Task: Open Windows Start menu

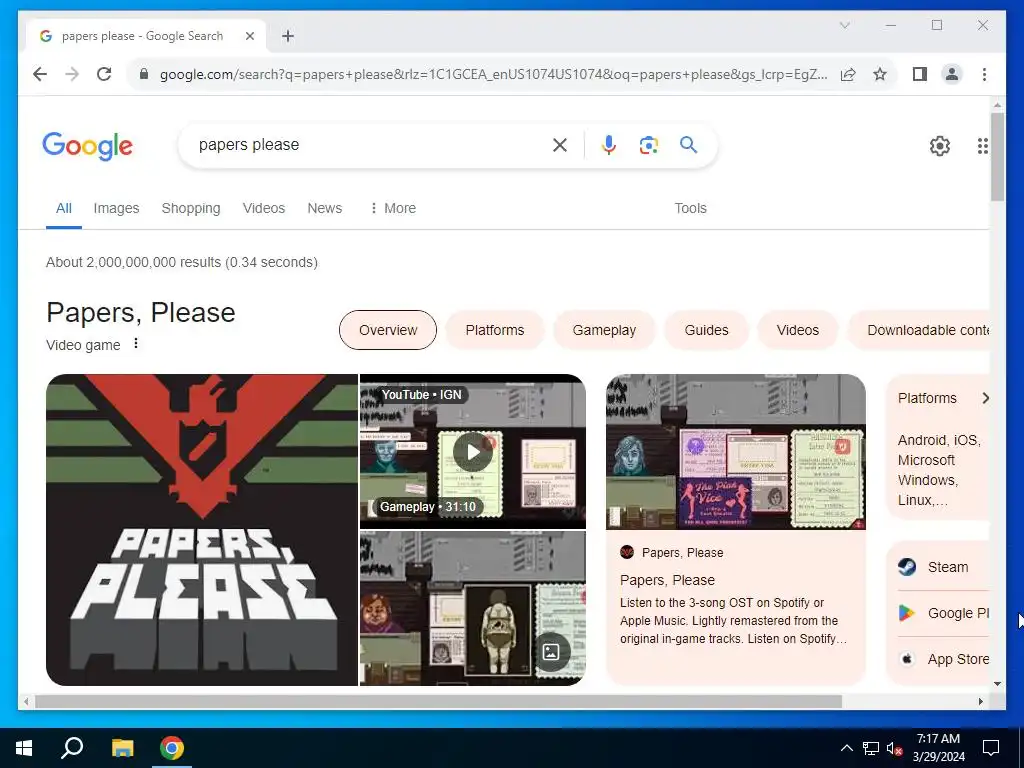Action: pyautogui.click(x=24, y=748)
